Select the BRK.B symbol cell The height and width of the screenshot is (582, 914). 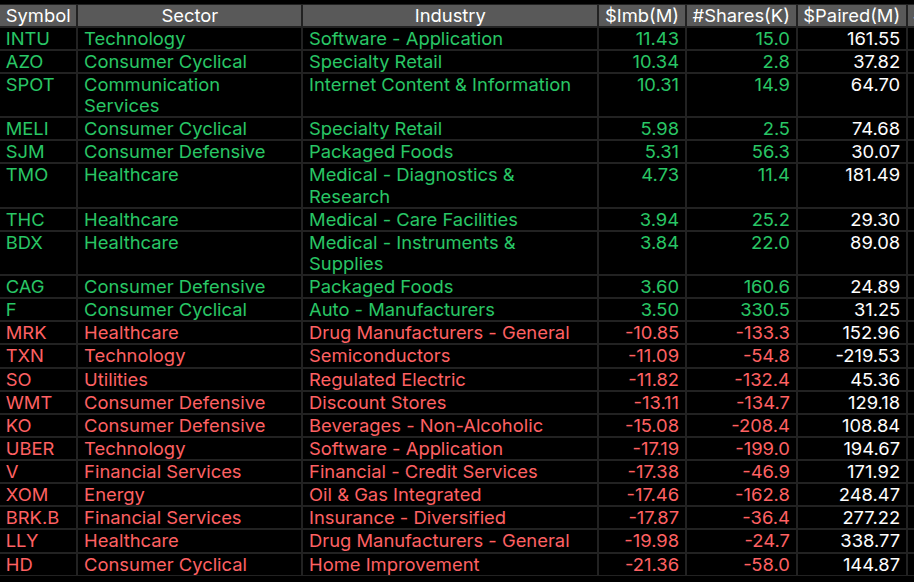(x=38, y=518)
